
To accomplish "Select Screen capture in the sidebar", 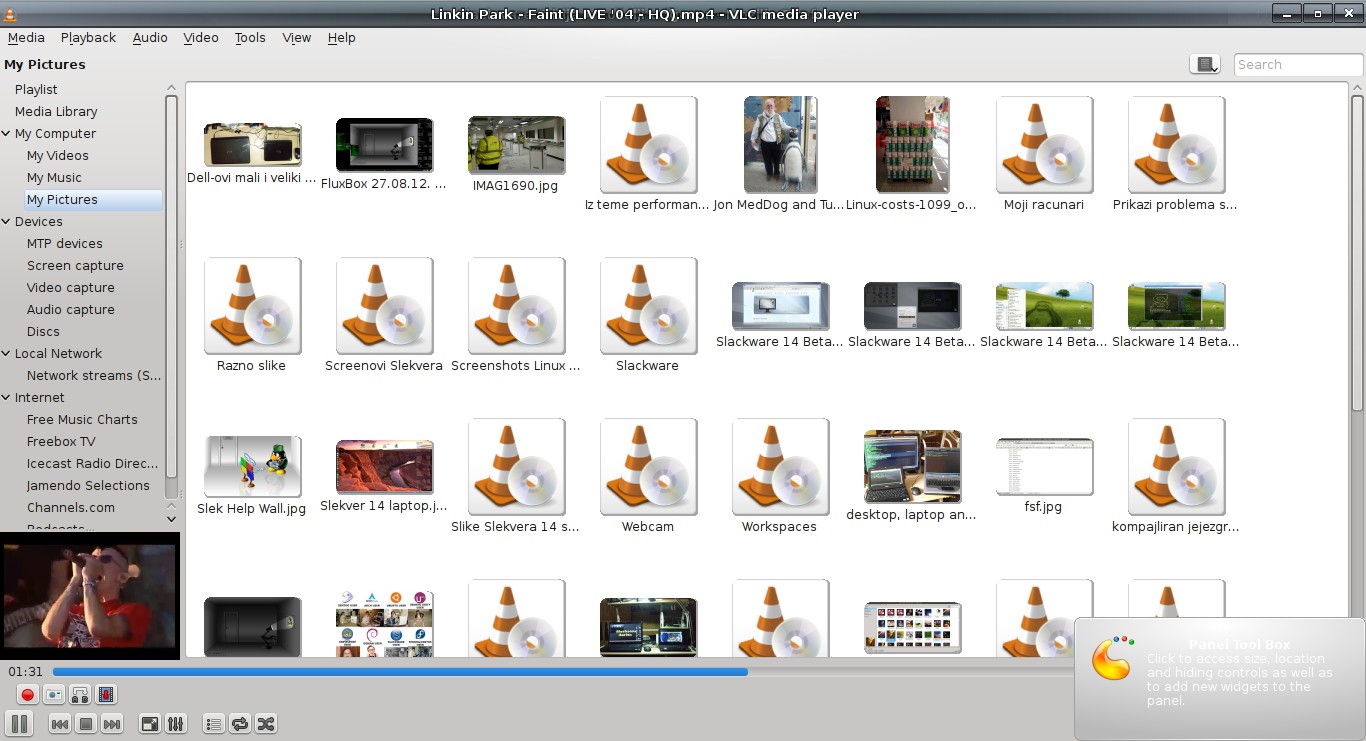I will tap(75, 266).
